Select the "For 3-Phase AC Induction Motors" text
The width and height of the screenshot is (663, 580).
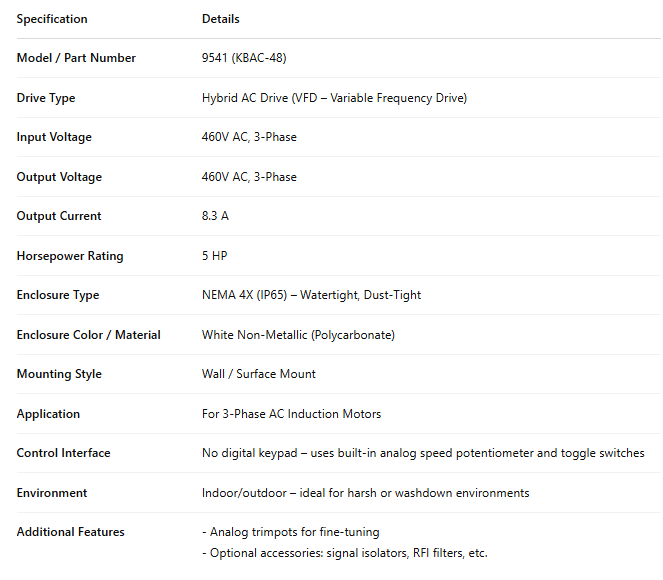coord(291,414)
